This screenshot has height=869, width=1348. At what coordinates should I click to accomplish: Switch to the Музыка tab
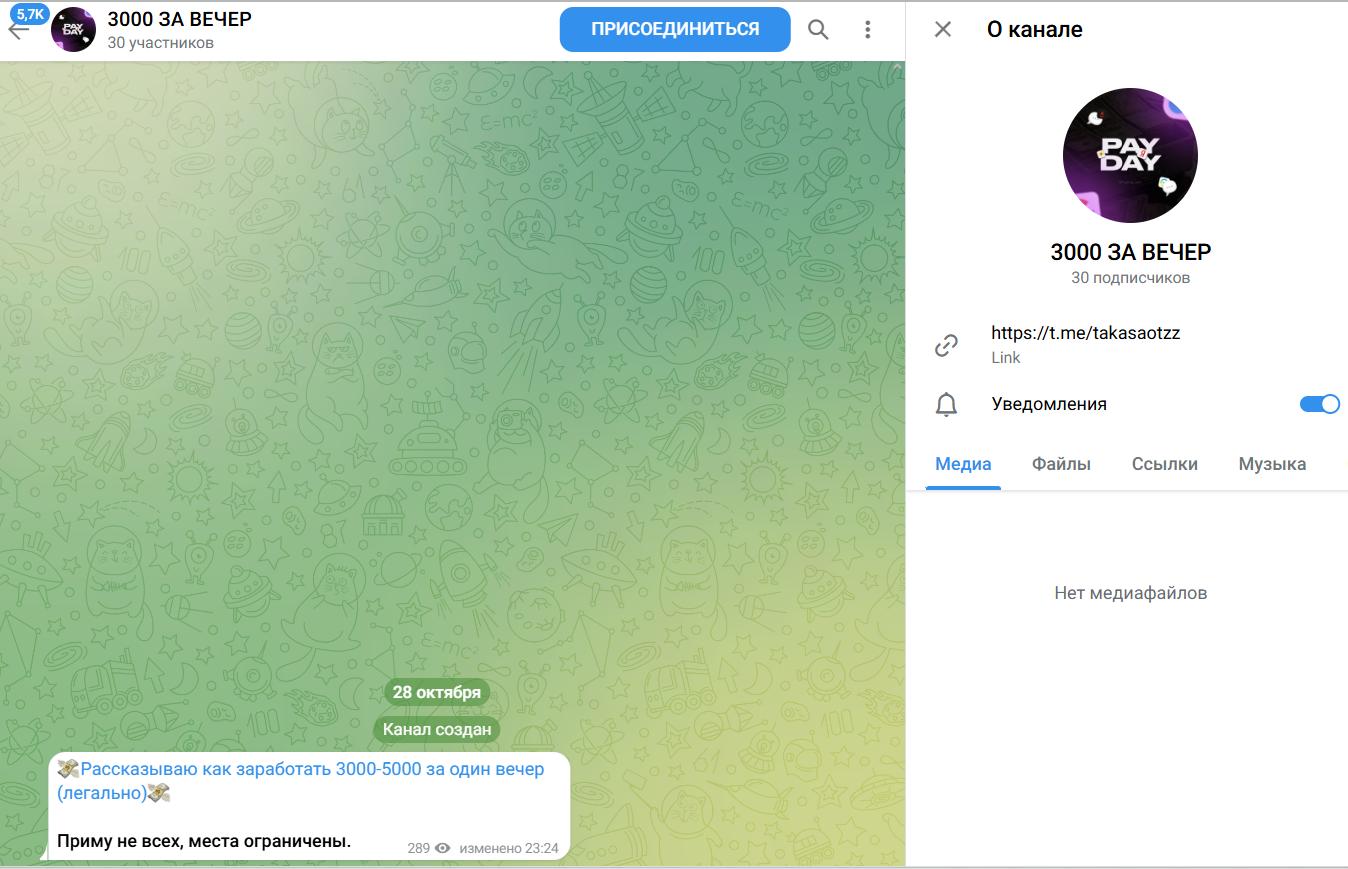pos(1272,464)
